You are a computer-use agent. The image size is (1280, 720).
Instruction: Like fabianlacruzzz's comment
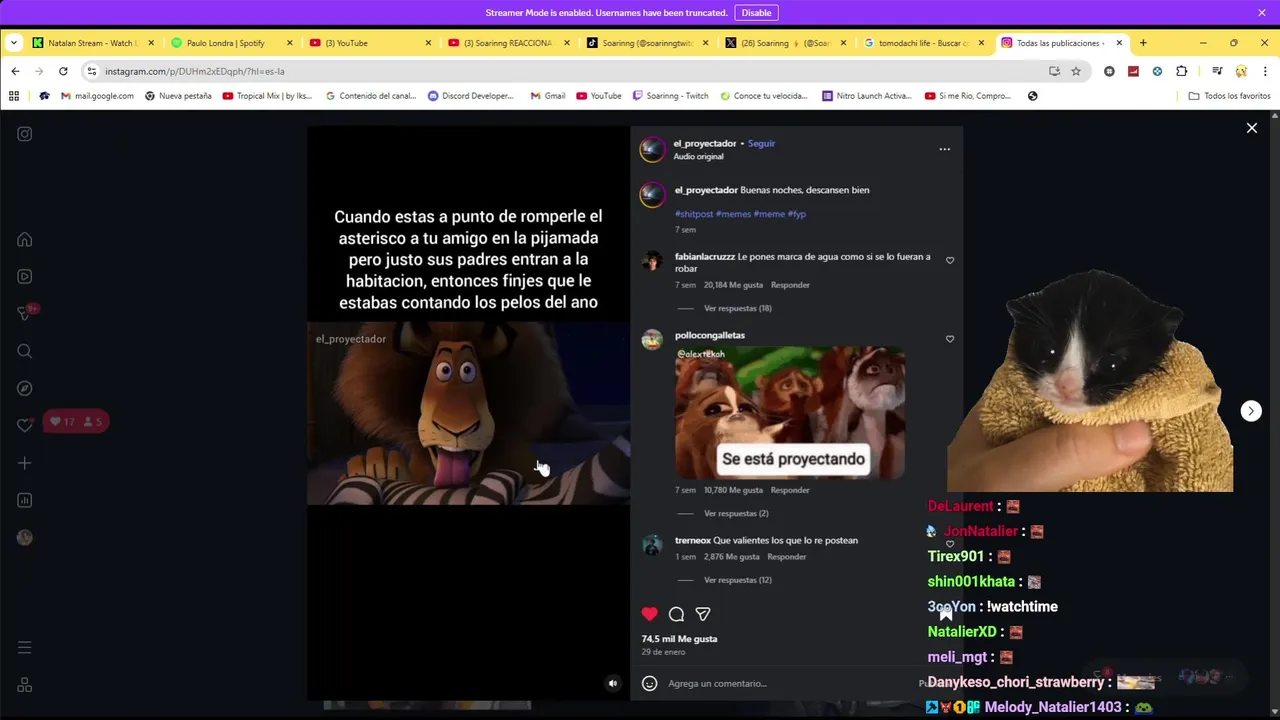950,260
